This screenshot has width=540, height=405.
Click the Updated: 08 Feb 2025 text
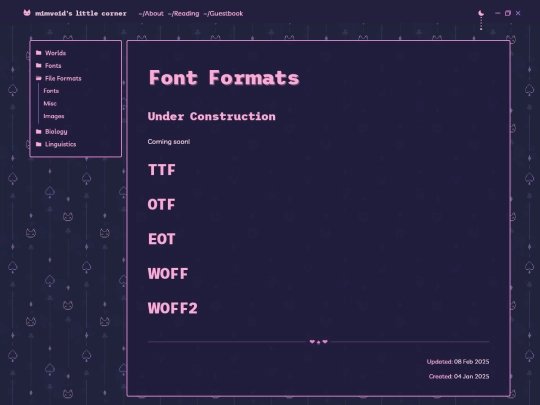pyautogui.click(x=458, y=362)
